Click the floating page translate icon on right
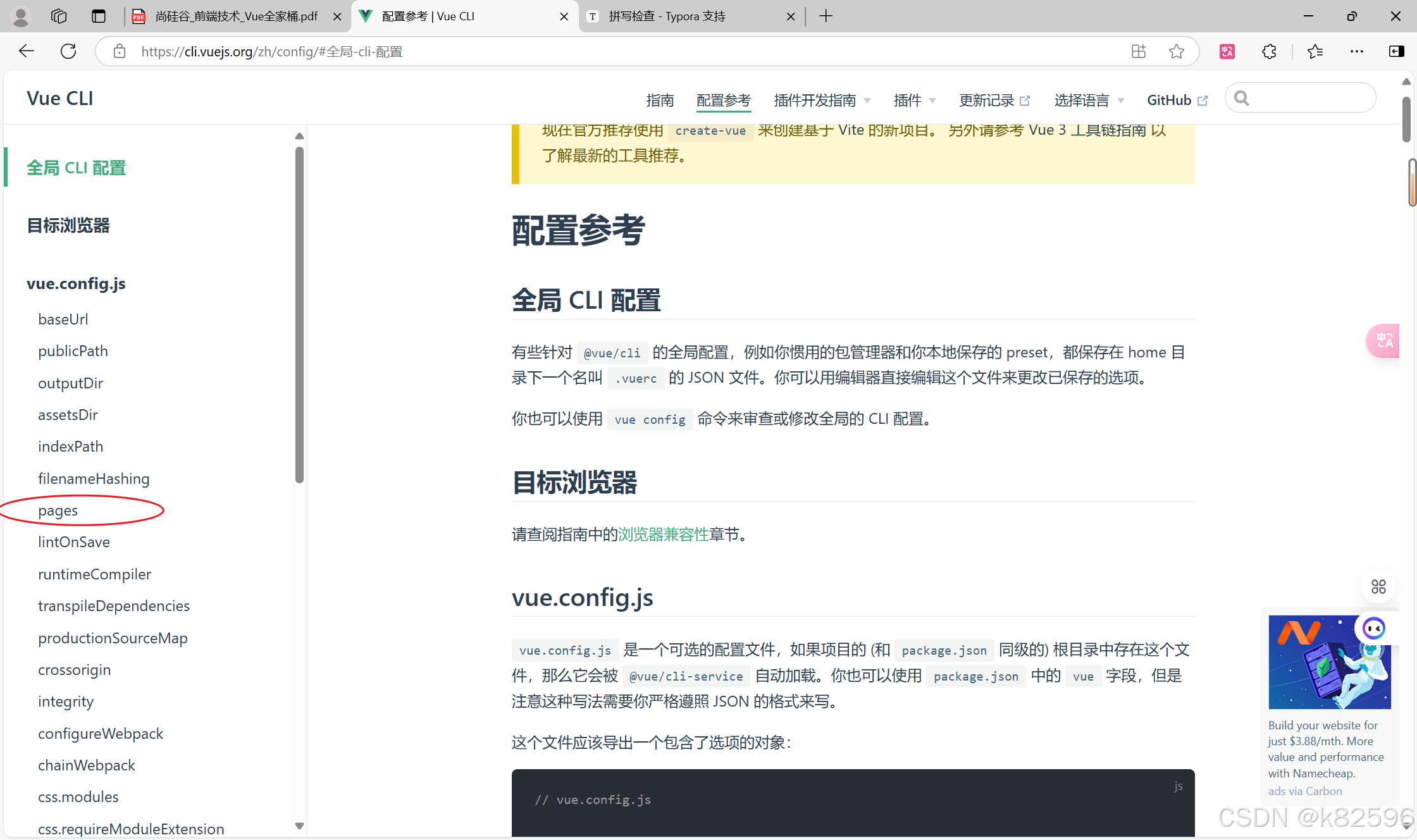Viewport: 1417px width, 840px height. (x=1383, y=341)
